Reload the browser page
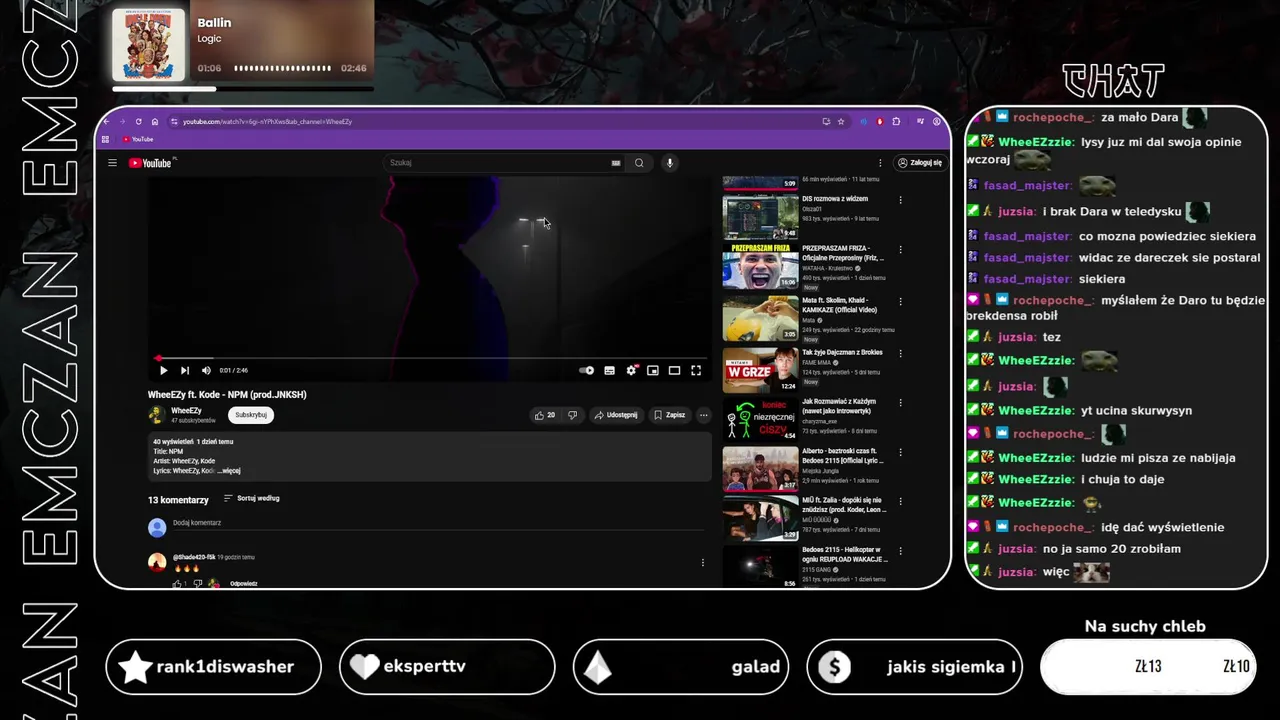Image resolution: width=1280 pixels, height=720 pixels. (138, 121)
